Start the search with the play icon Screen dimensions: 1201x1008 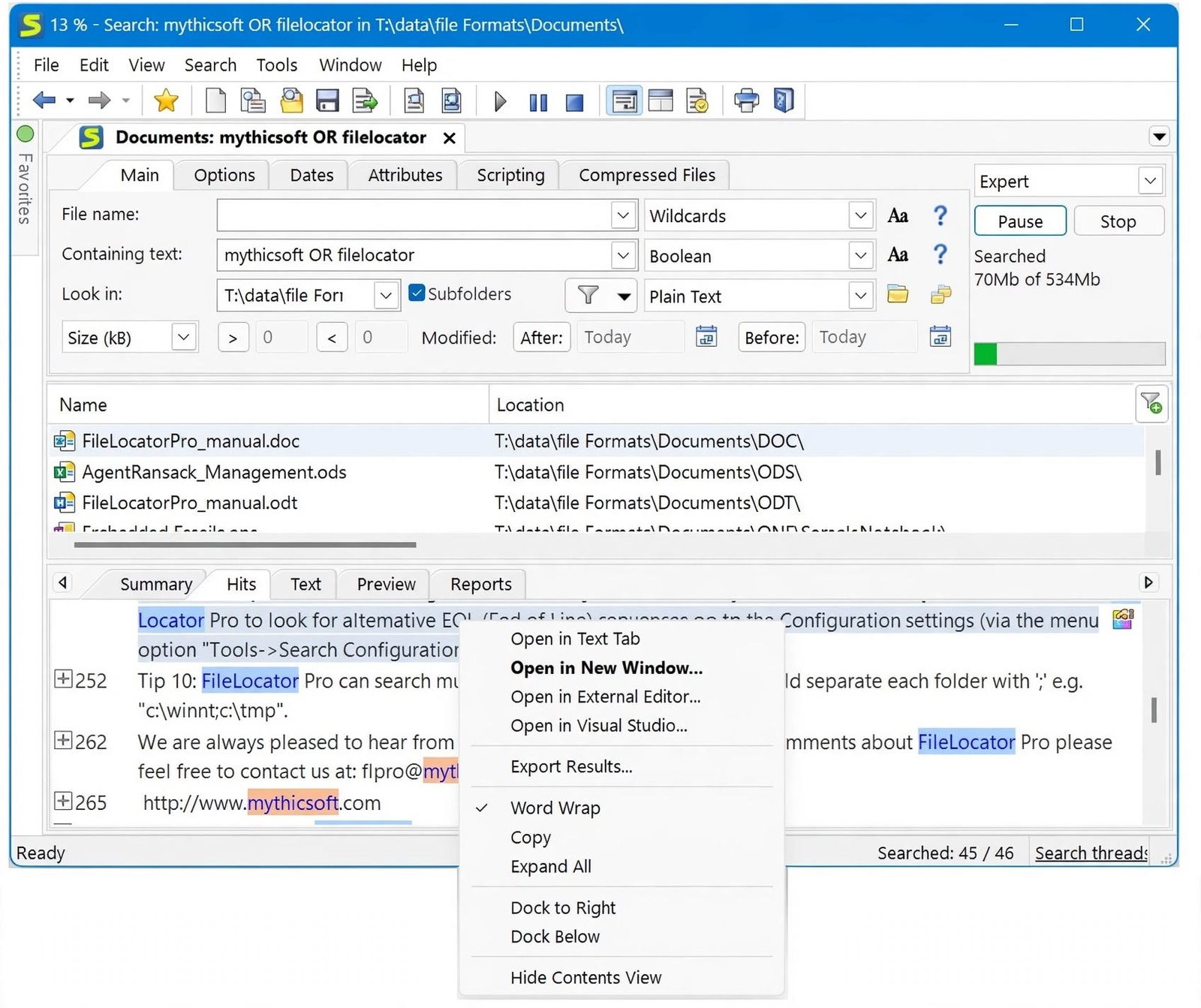[x=501, y=101]
